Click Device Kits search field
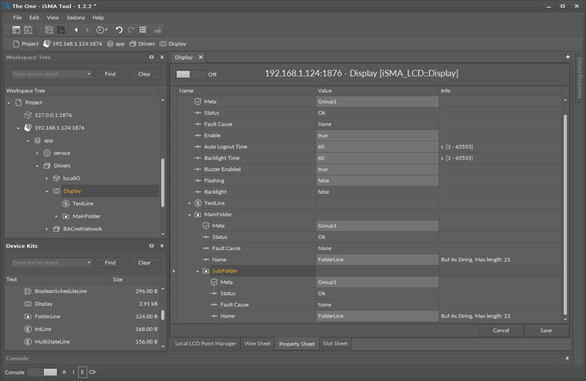This screenshot has width=586, height=381. coord(49,262)
